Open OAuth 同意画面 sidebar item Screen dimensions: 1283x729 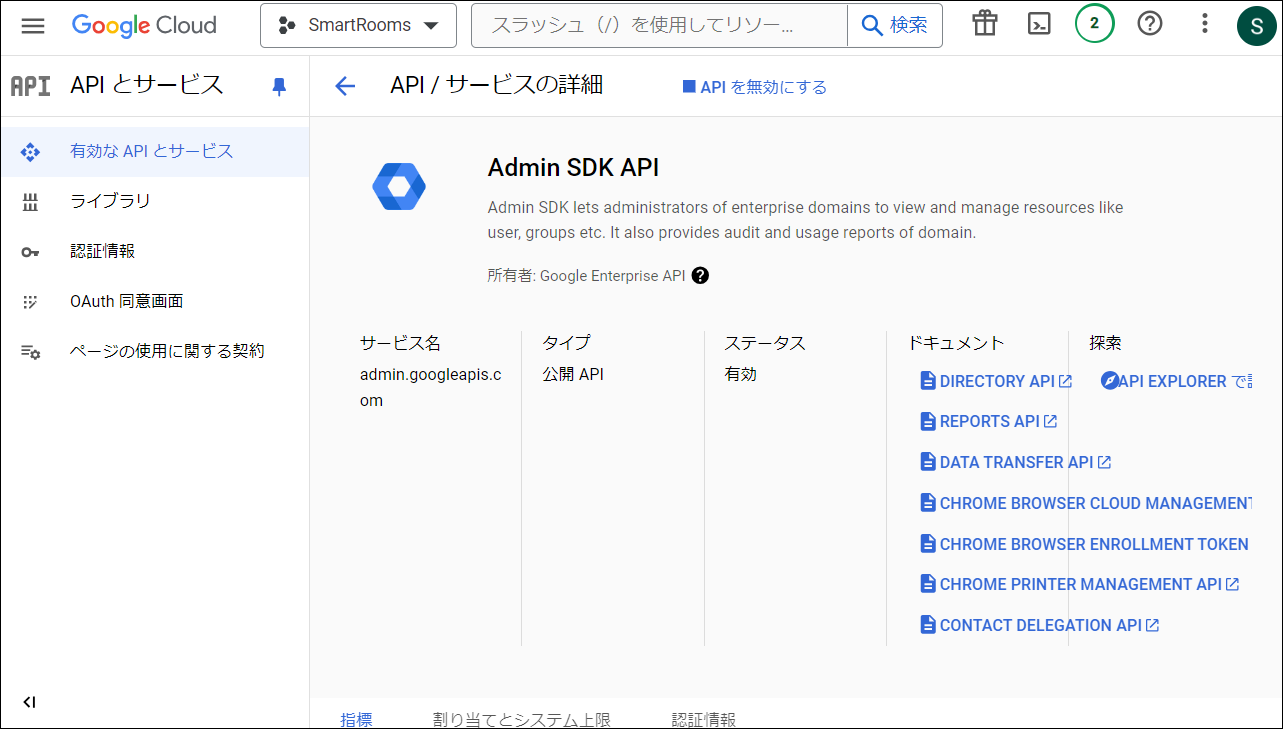click(x=126, y=301)
